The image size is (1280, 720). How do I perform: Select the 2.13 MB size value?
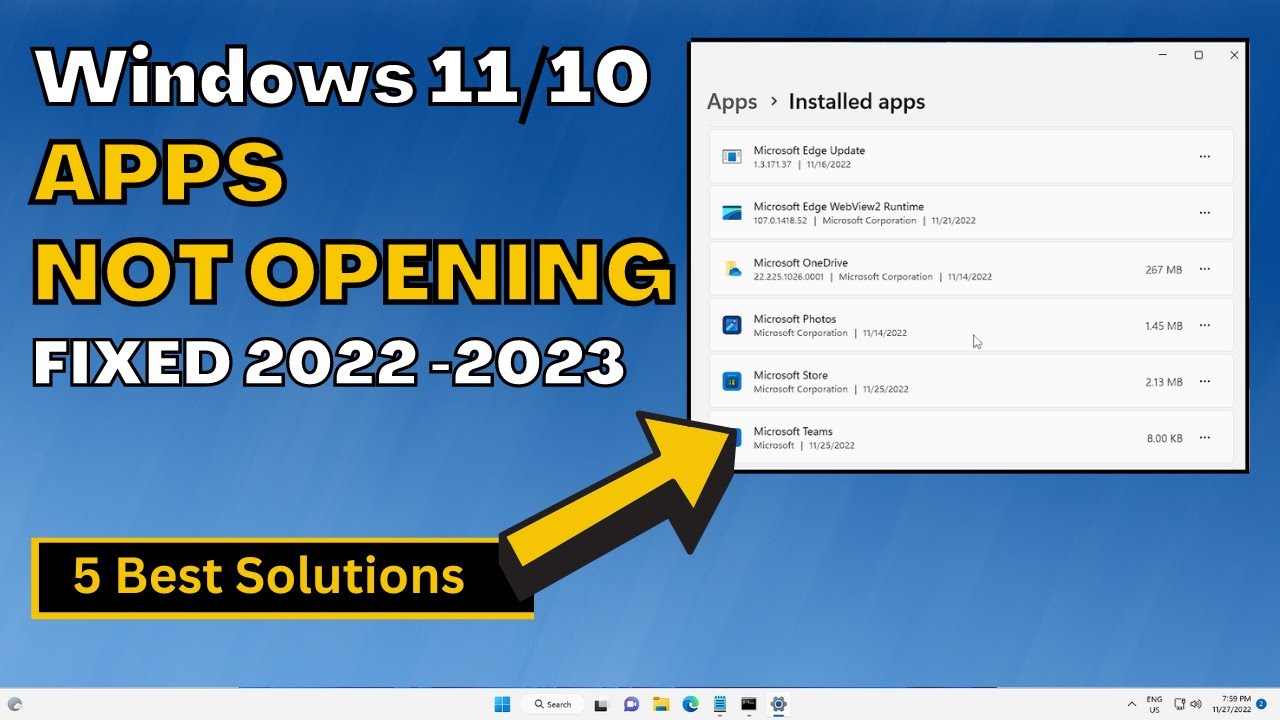tap(1163, 382)
